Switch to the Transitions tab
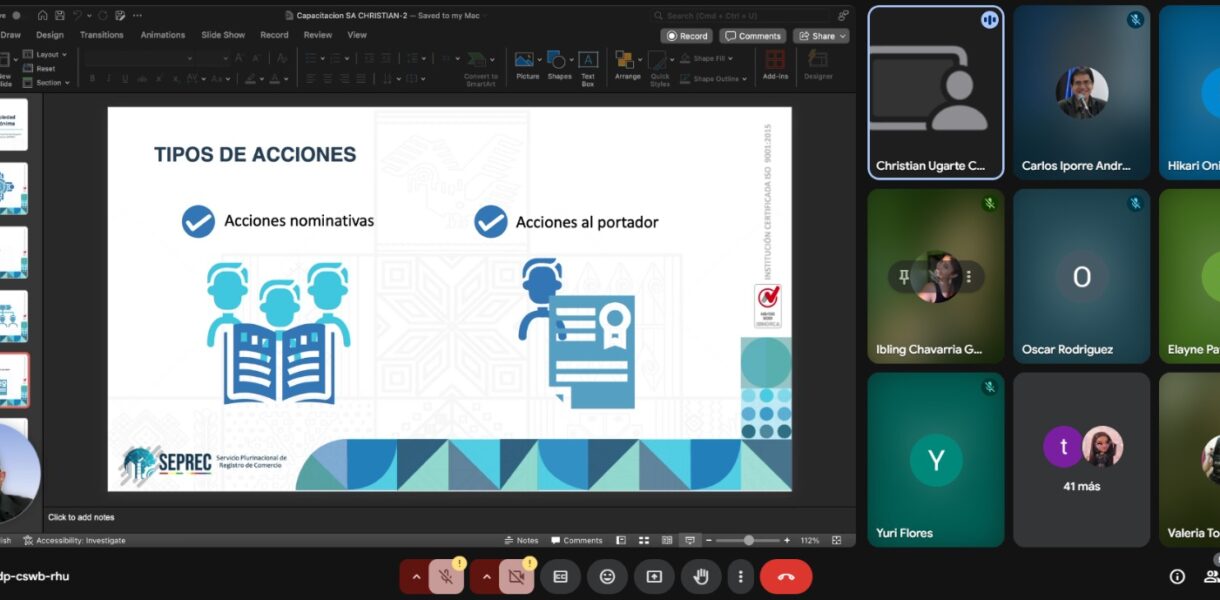 [x=102, y=35]
